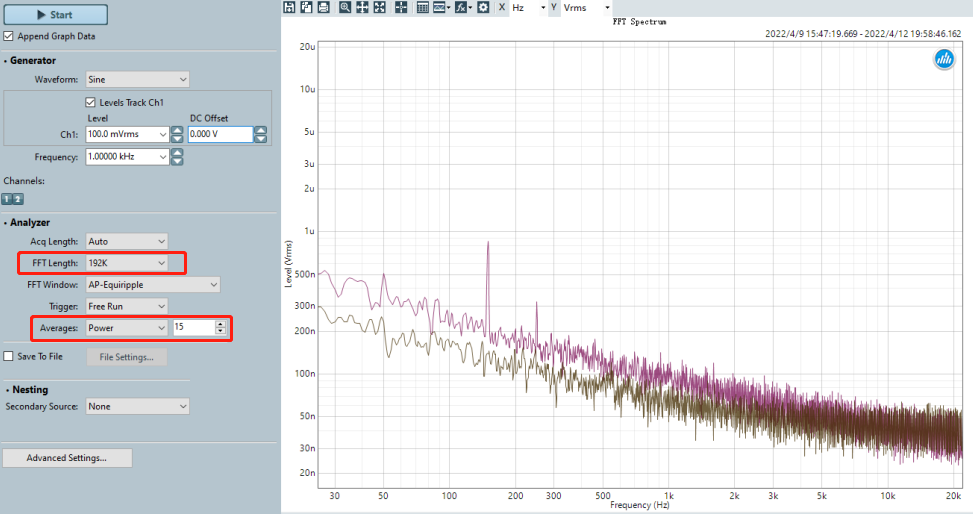
Task: Activate the zoom magnifier tool
Action: tap(345, 7)
